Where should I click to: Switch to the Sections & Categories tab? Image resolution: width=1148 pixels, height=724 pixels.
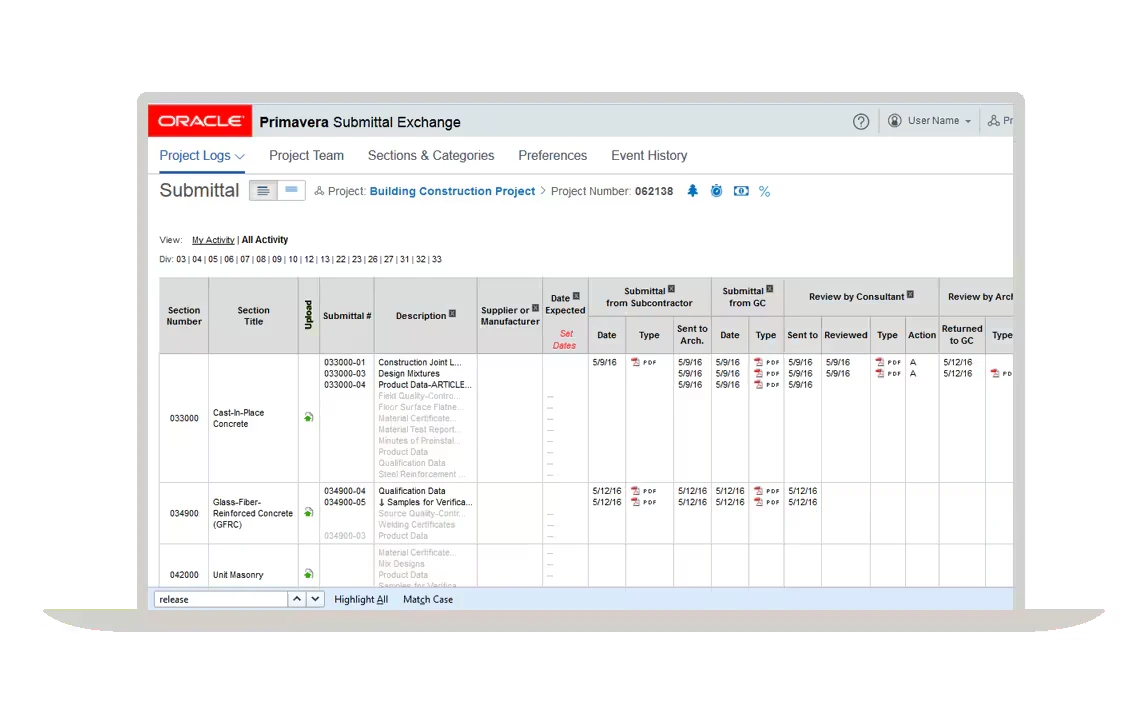pos(431,156)
